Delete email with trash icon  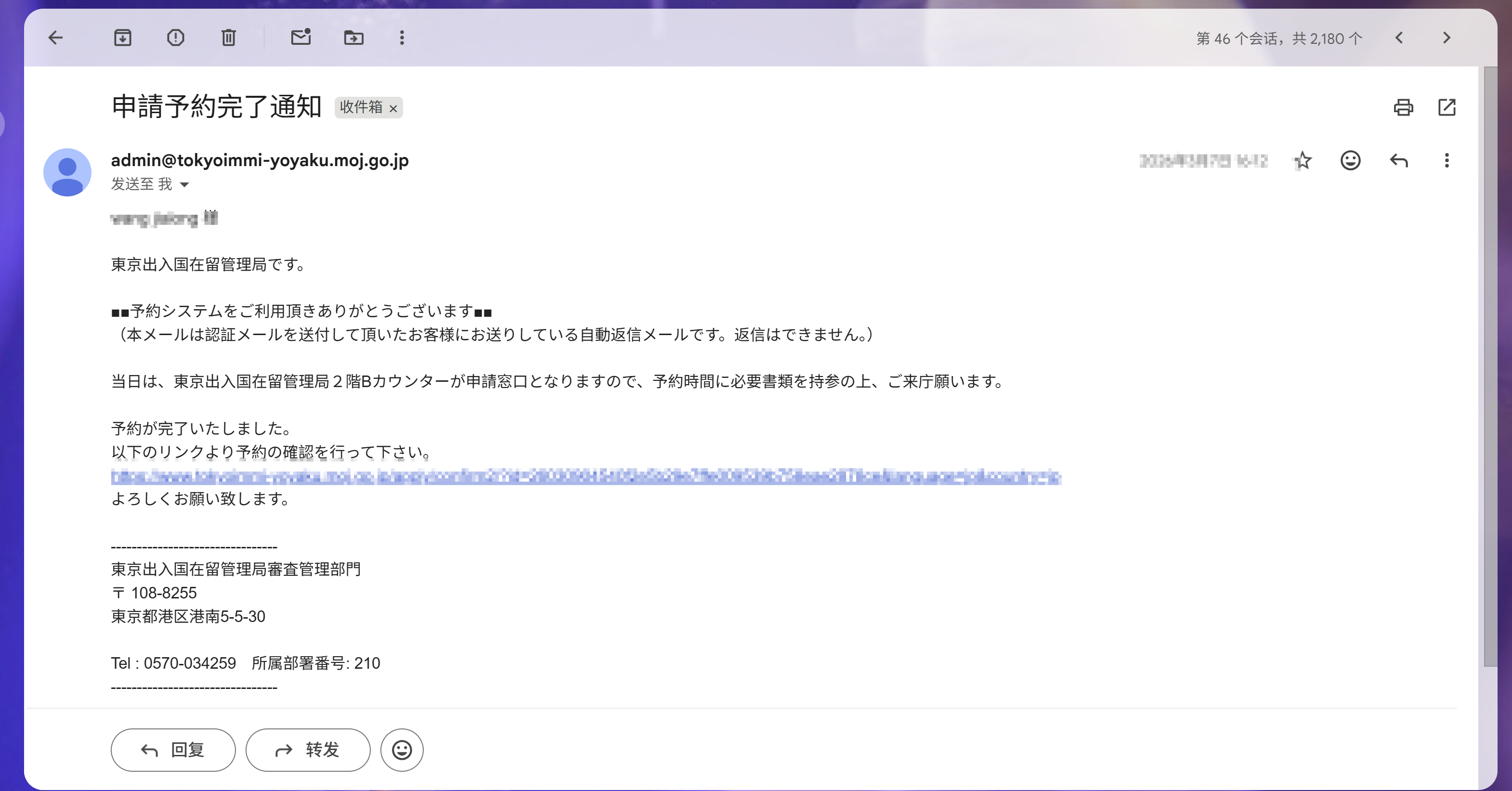228,38
